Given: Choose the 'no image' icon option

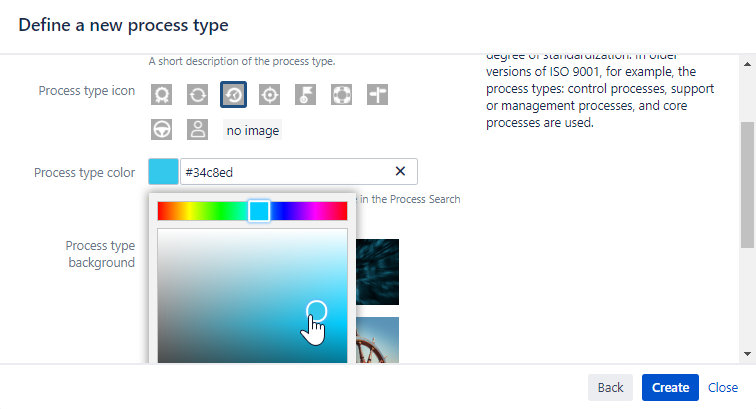Looking at the screenshot, I should click(x=252, y=130).
